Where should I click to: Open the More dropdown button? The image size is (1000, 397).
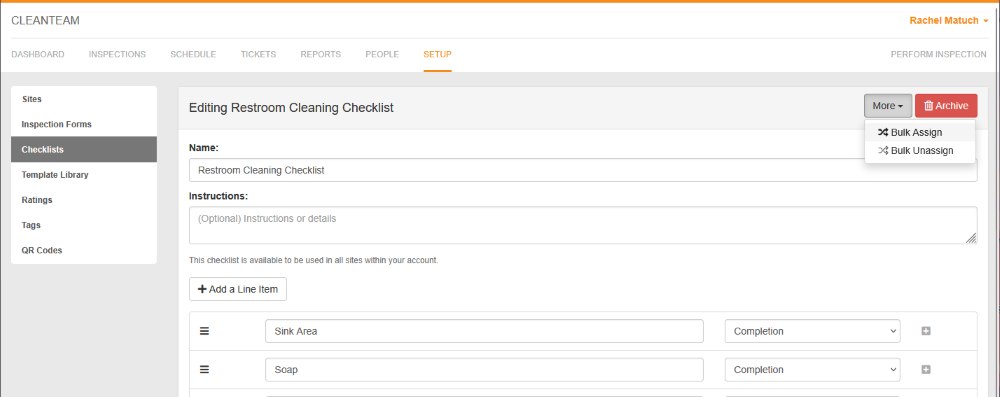(888, 106)
